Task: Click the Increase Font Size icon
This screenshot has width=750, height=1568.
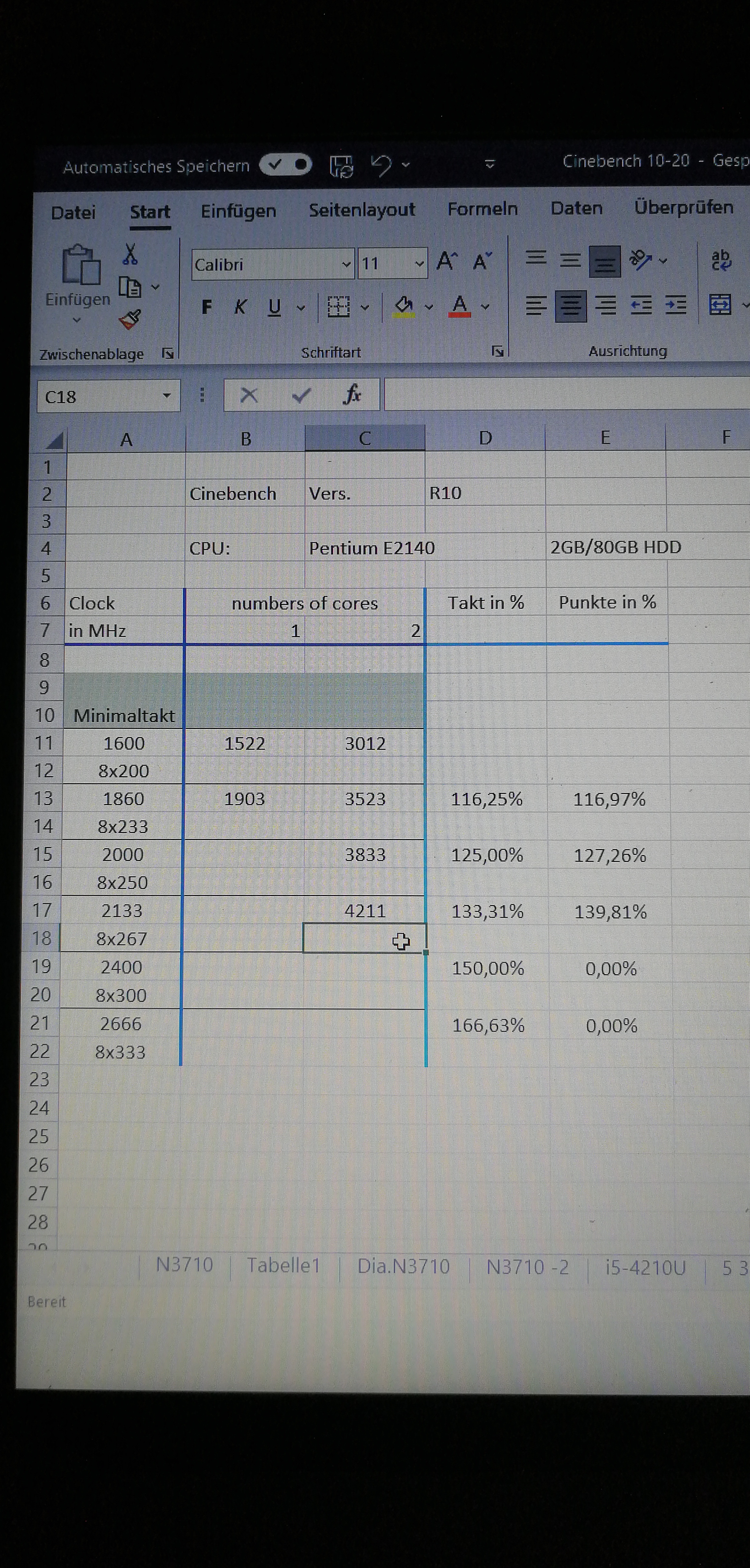Action: pyautogui.click(x=447, y=262)
